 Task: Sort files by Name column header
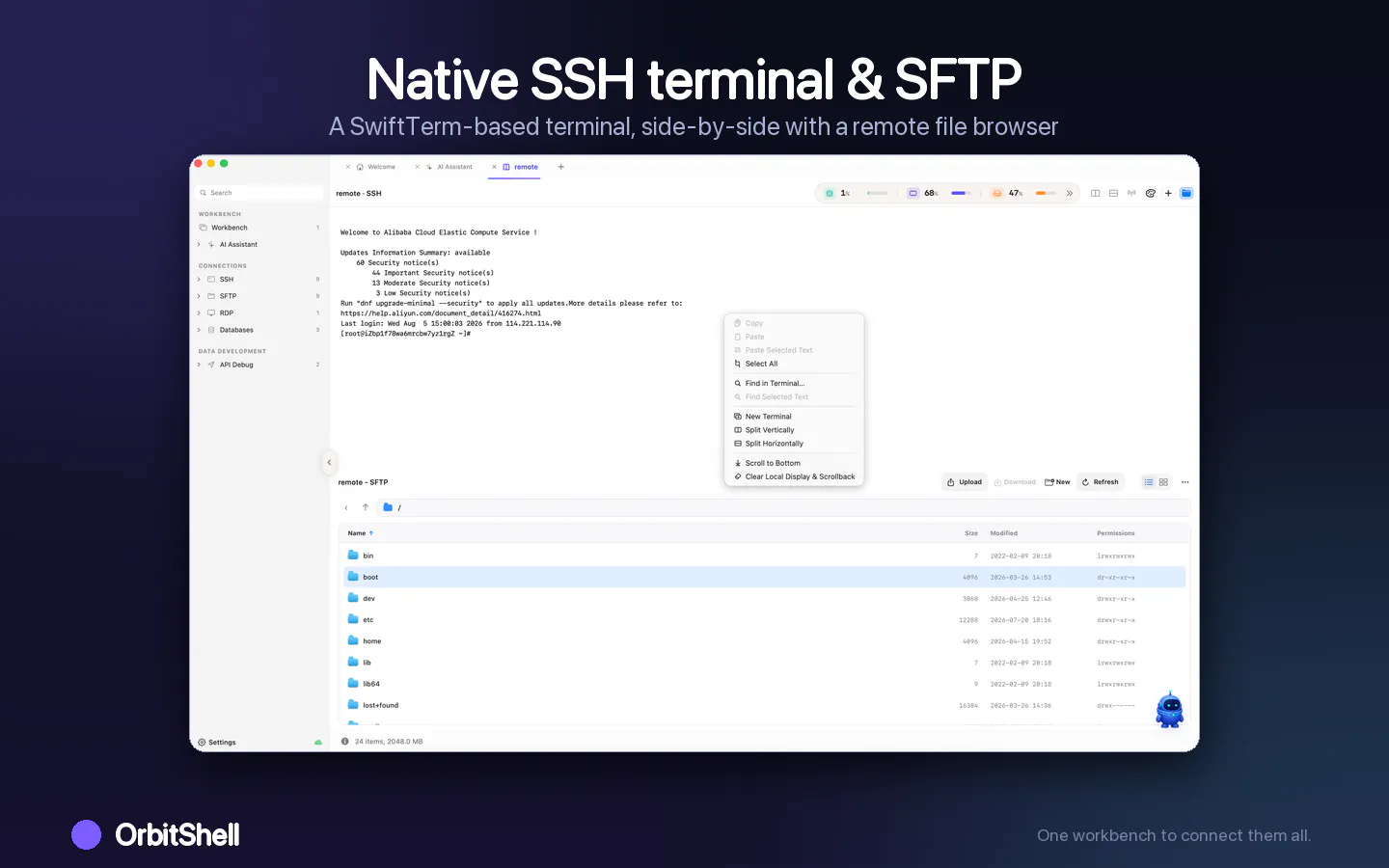click(360, 533)
